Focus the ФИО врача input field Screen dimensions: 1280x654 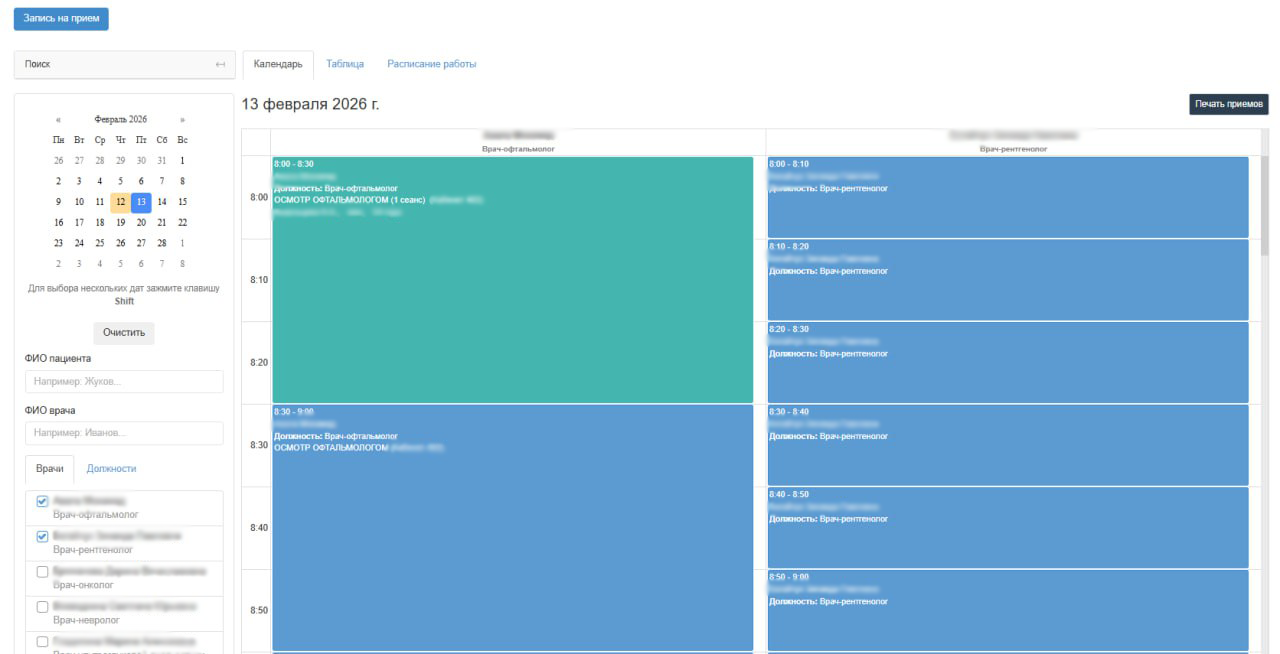[x=124, y=433]
